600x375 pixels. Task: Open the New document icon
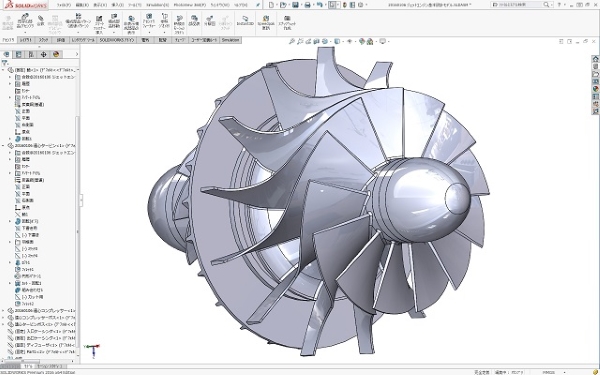271,5
